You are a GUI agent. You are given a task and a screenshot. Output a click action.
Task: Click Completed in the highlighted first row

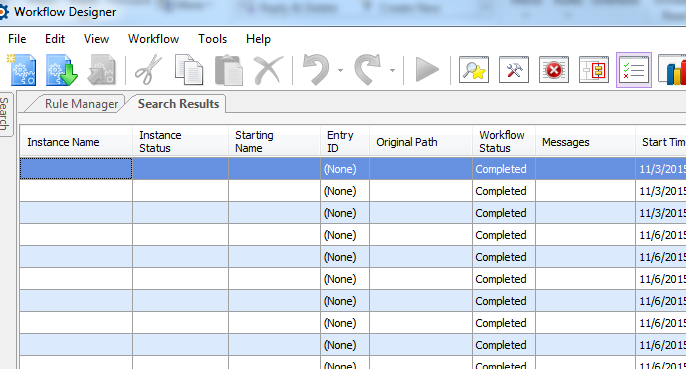(x=501, y=169)
